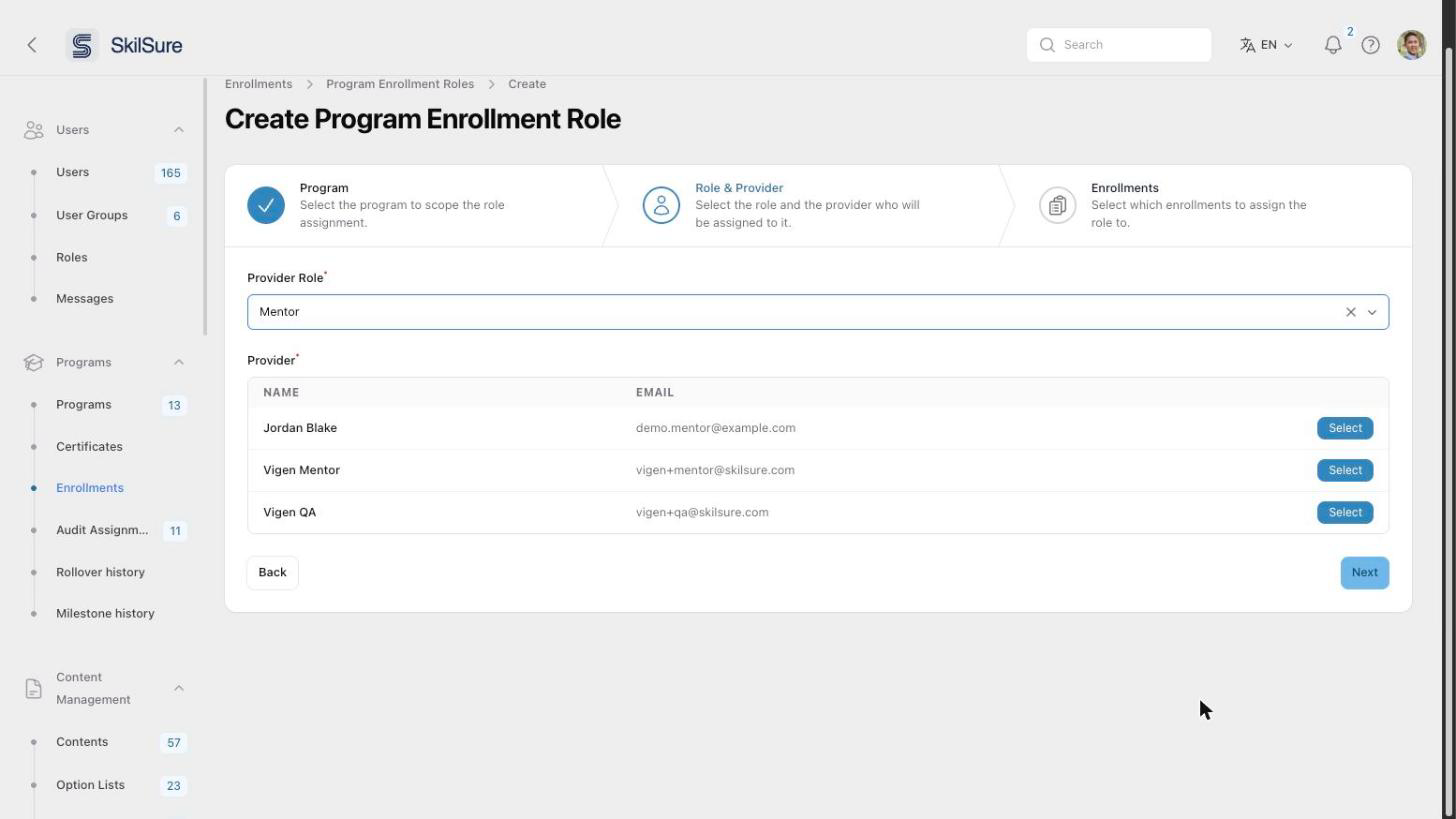1456x819 pixels.
Task: Open Enrollments in the sidebar
Action: [x=90, y=488]
